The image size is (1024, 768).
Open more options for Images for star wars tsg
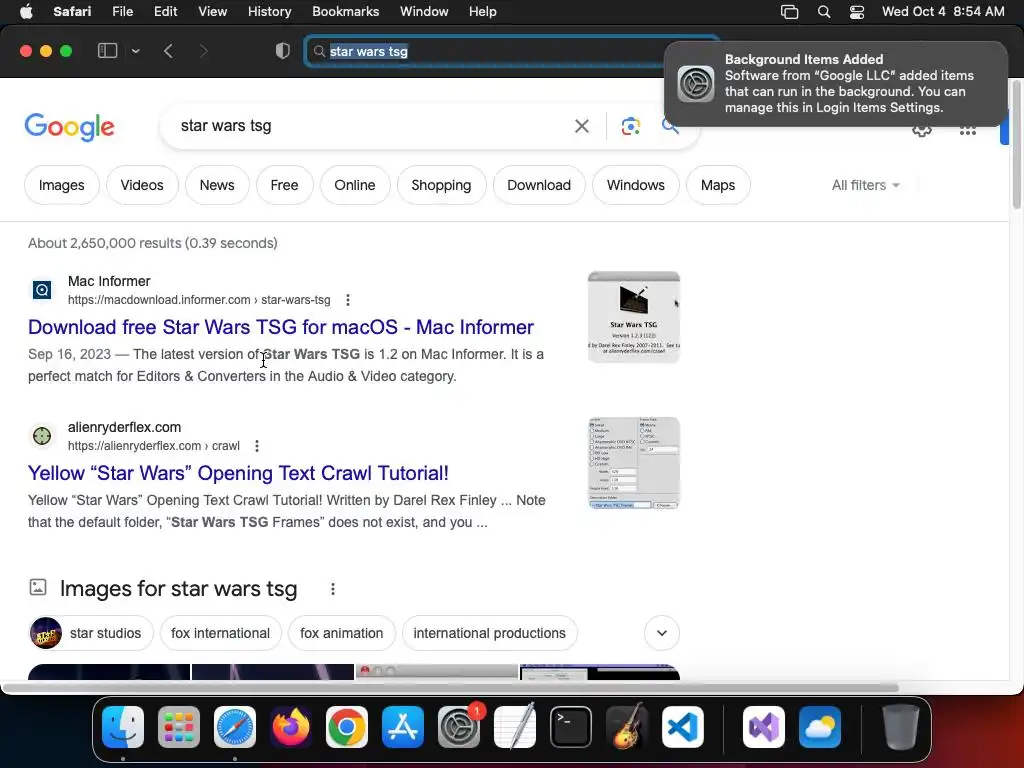tap(332, 589)
